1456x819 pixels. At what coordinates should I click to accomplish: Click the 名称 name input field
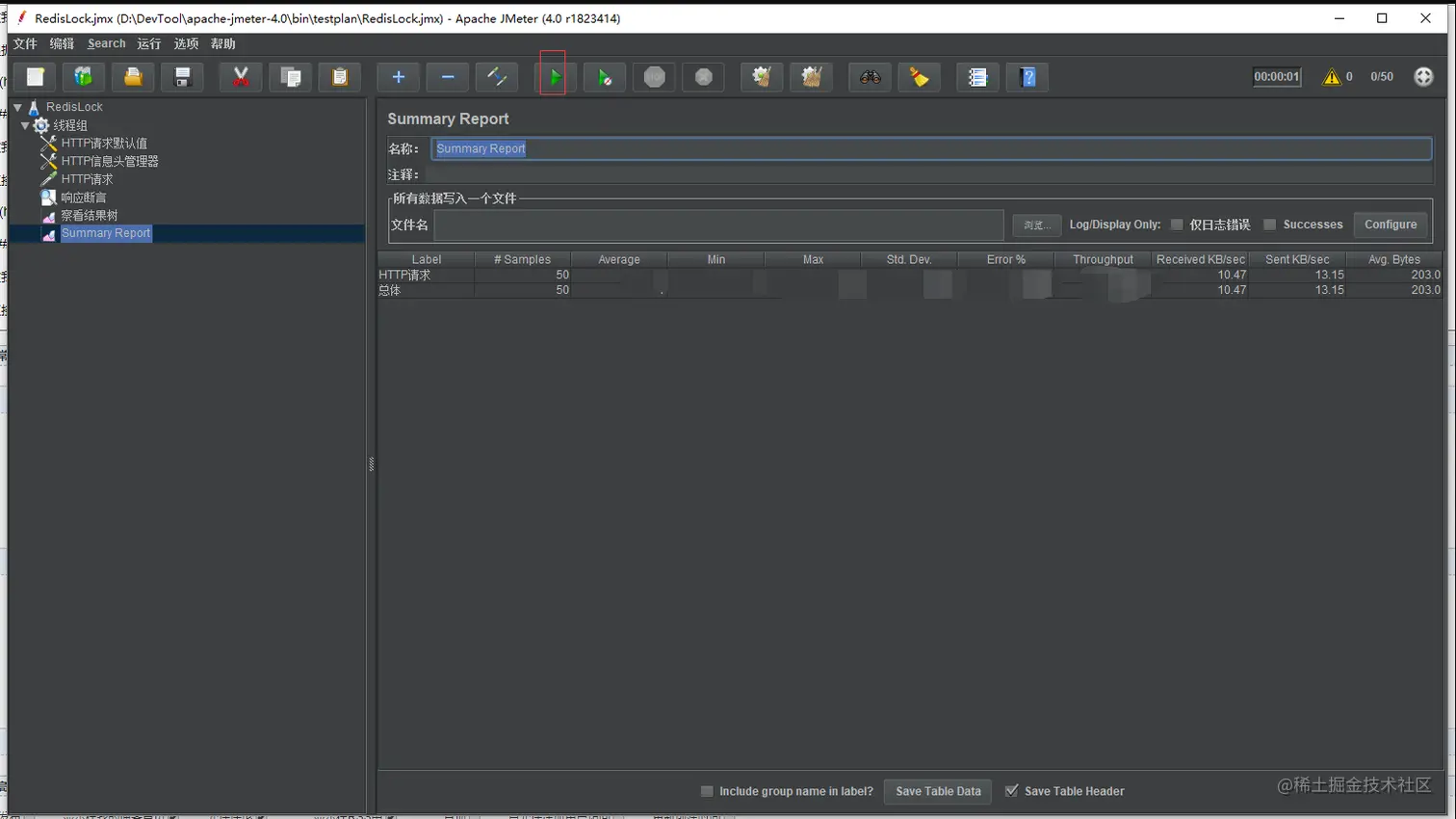(931, 148)
